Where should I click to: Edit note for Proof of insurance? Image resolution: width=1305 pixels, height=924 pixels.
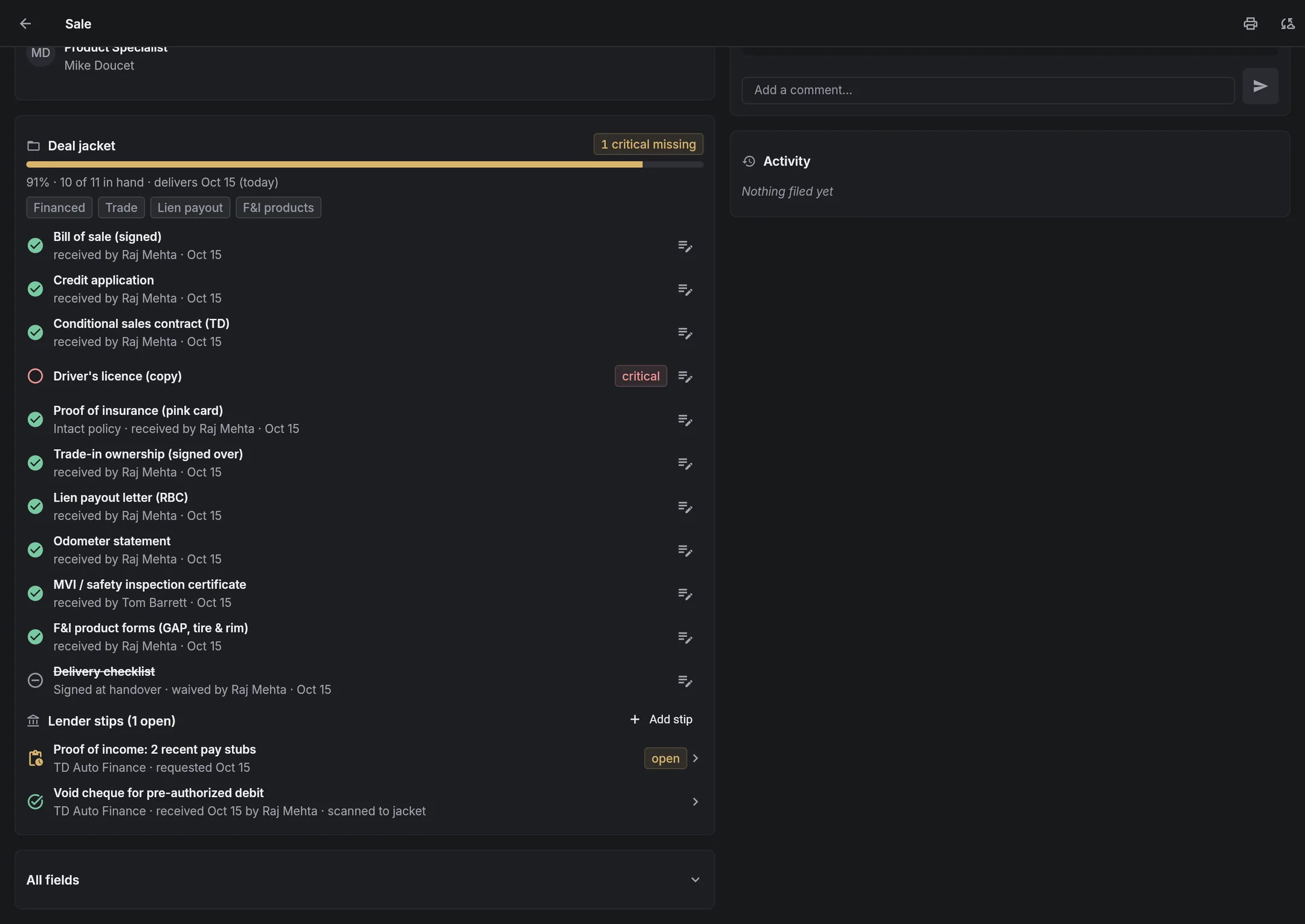(685, 420)
